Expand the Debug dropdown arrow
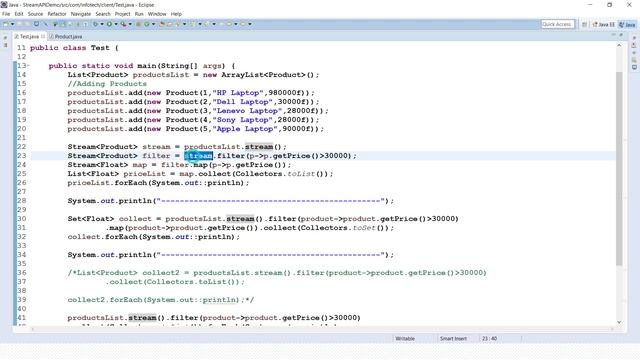 click(102, 24)
